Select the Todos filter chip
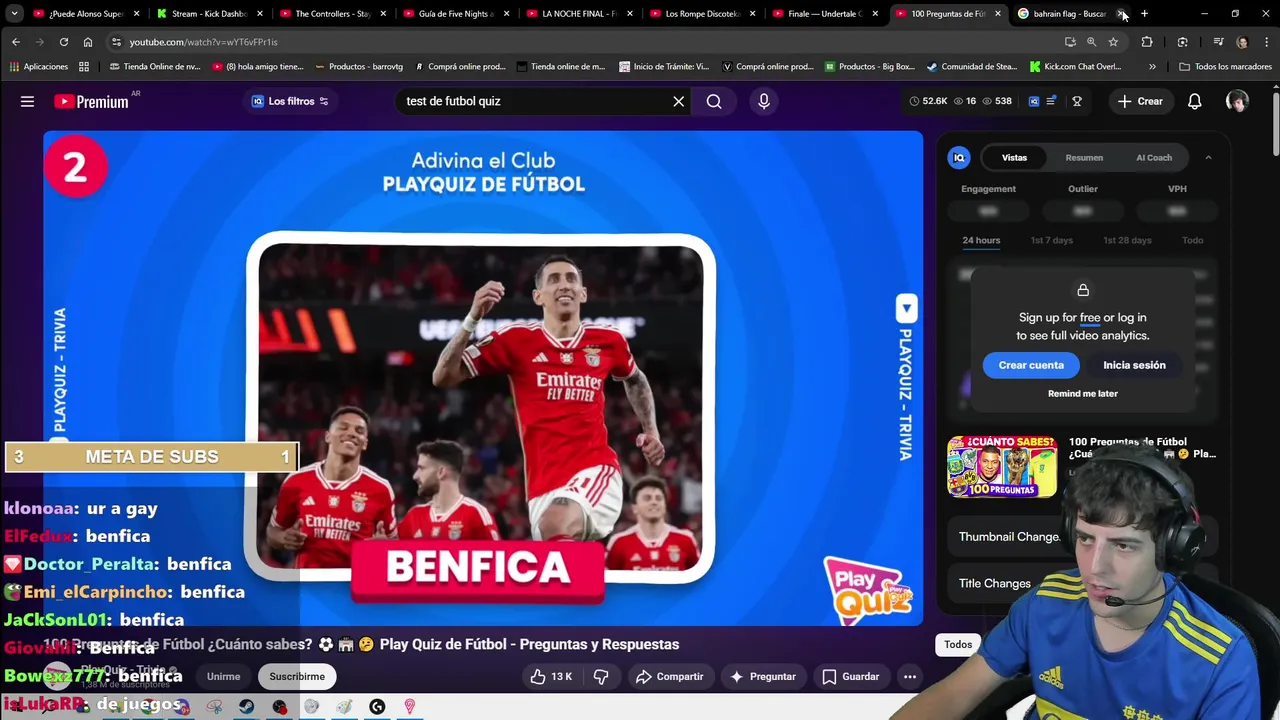 pos(958,644)
